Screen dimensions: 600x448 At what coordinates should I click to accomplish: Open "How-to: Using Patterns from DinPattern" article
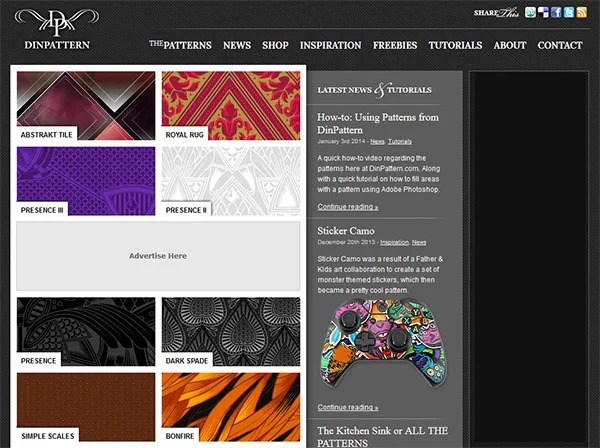(378, 123)
